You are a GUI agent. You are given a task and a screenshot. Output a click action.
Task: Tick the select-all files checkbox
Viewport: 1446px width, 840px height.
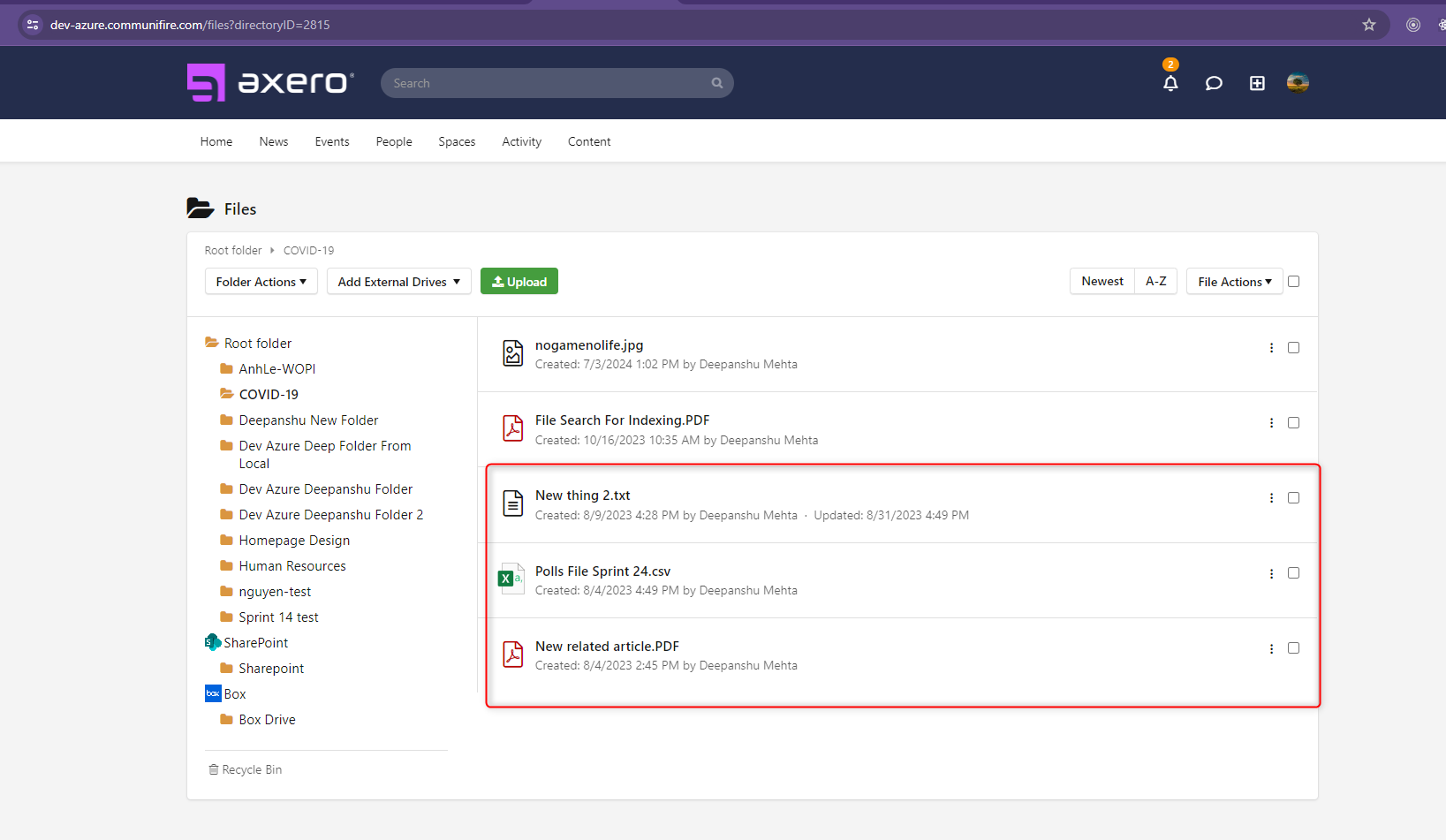(1294, 282)
